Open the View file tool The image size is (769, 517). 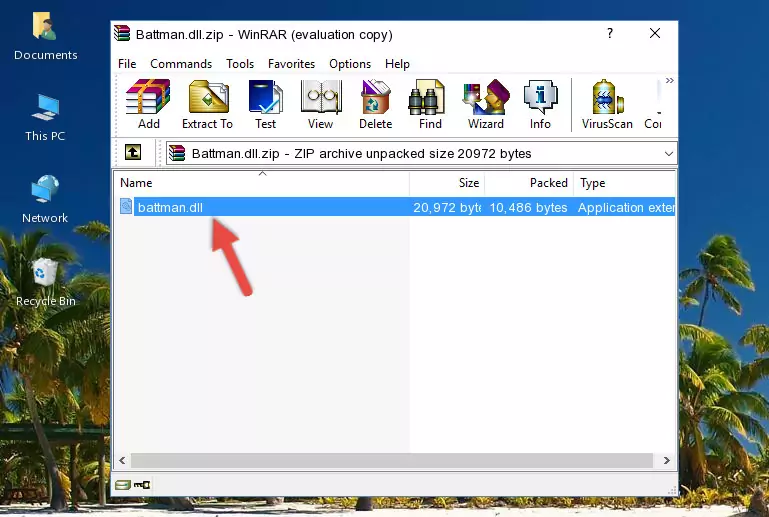[x=321, y=104]
